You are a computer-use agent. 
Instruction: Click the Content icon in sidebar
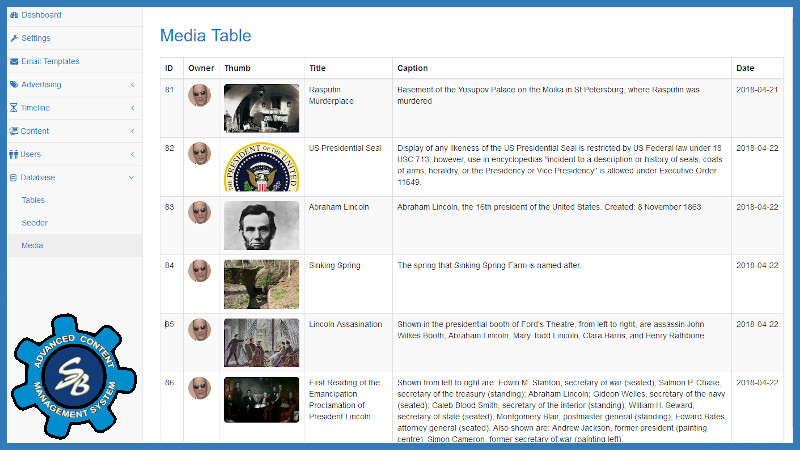pos(14,131)
